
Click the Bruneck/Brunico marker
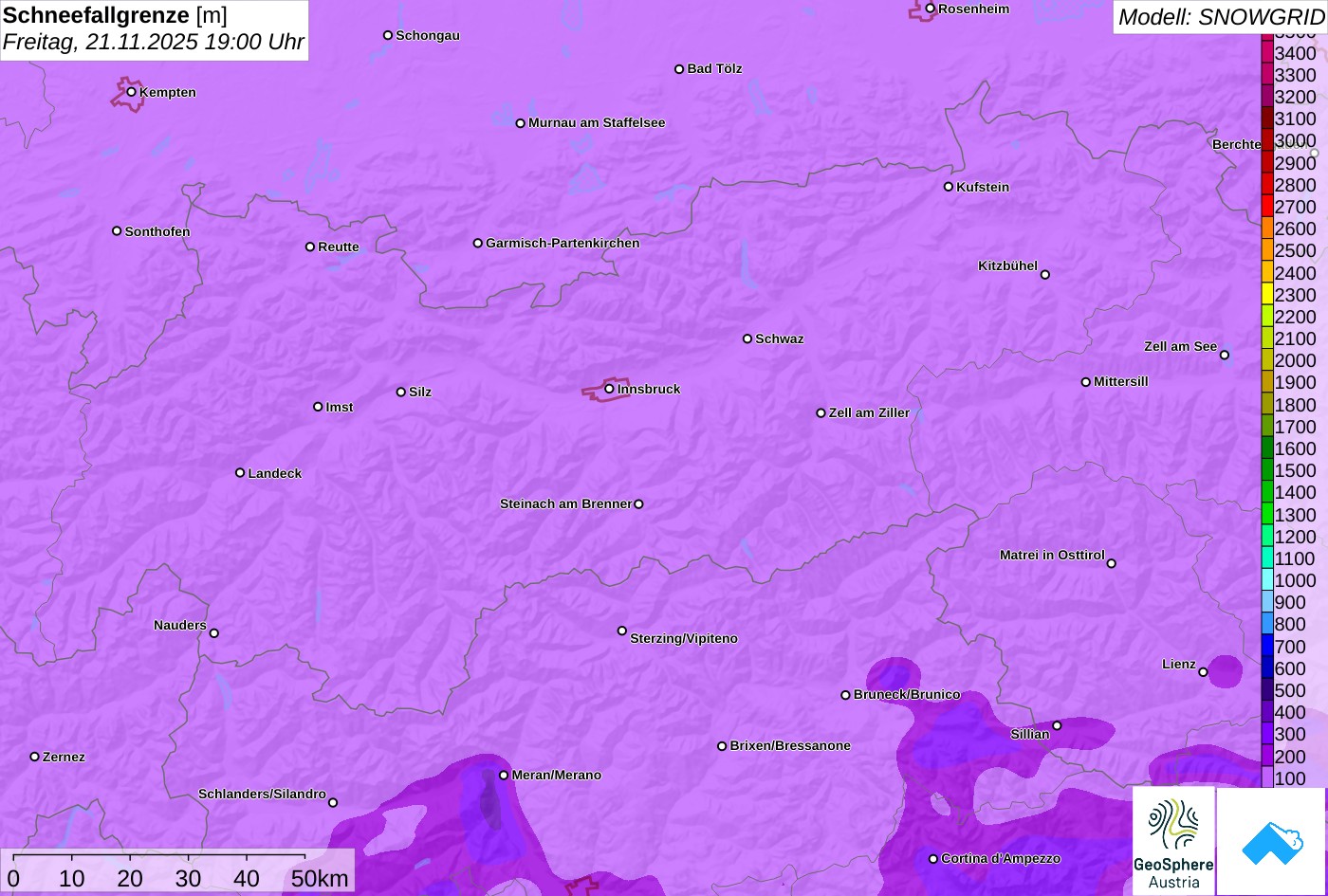tap(846, 695)
